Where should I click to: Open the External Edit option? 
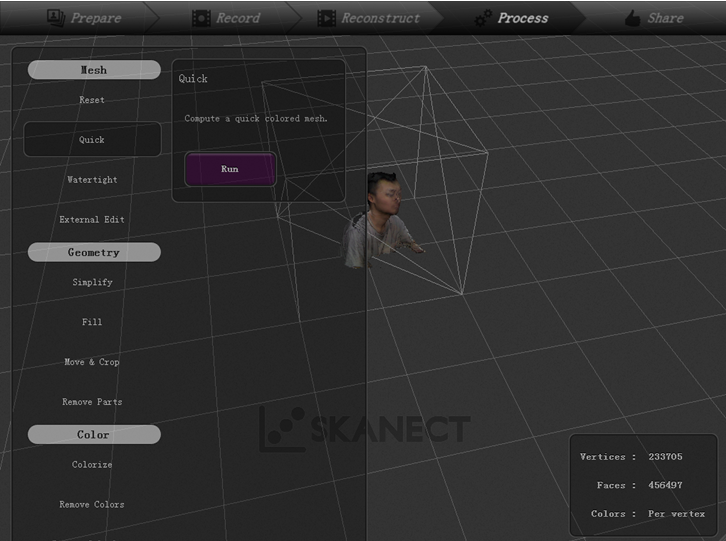(x=92, y=220)
